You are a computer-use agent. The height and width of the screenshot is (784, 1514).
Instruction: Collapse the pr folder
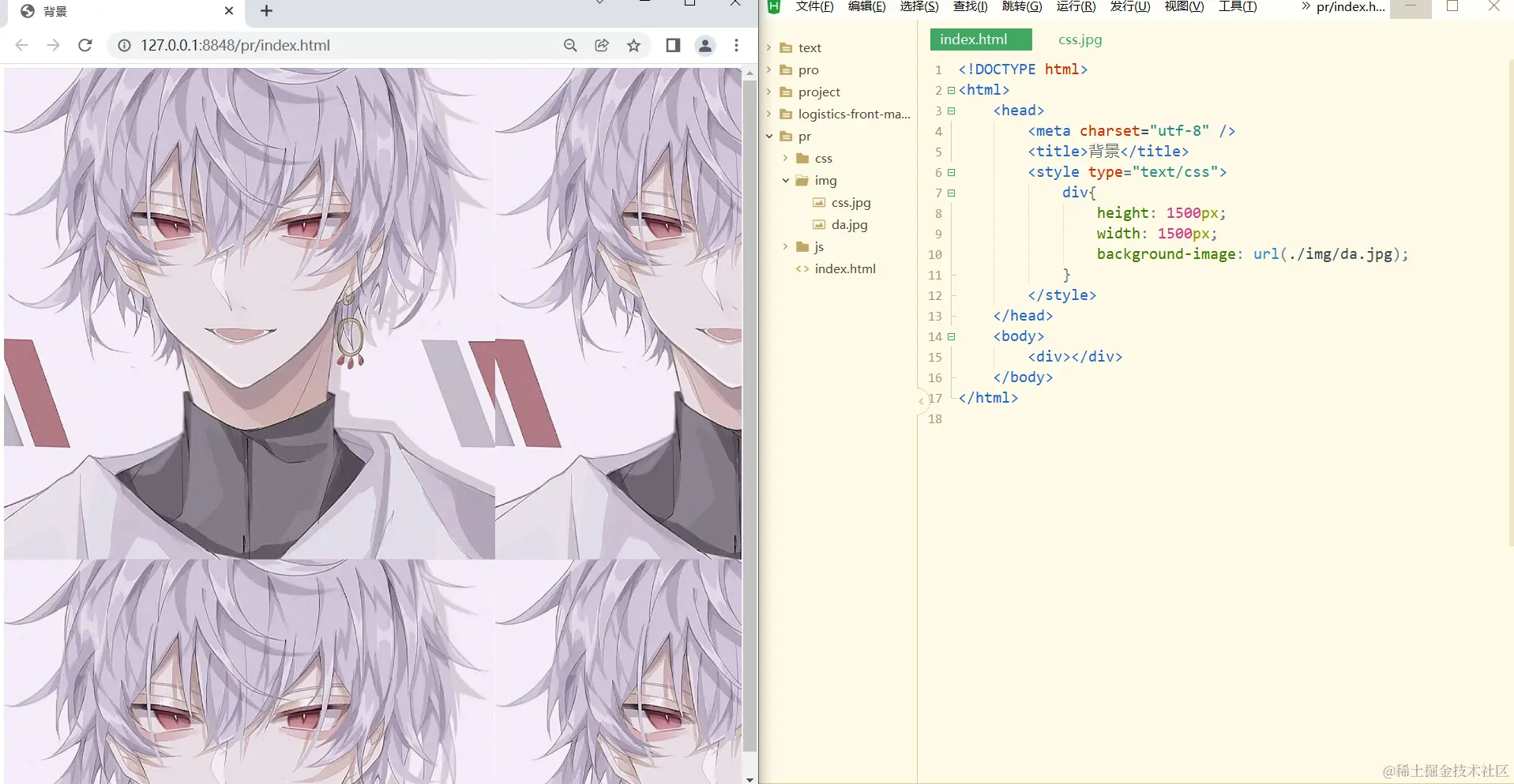click(x=768, y=136)
